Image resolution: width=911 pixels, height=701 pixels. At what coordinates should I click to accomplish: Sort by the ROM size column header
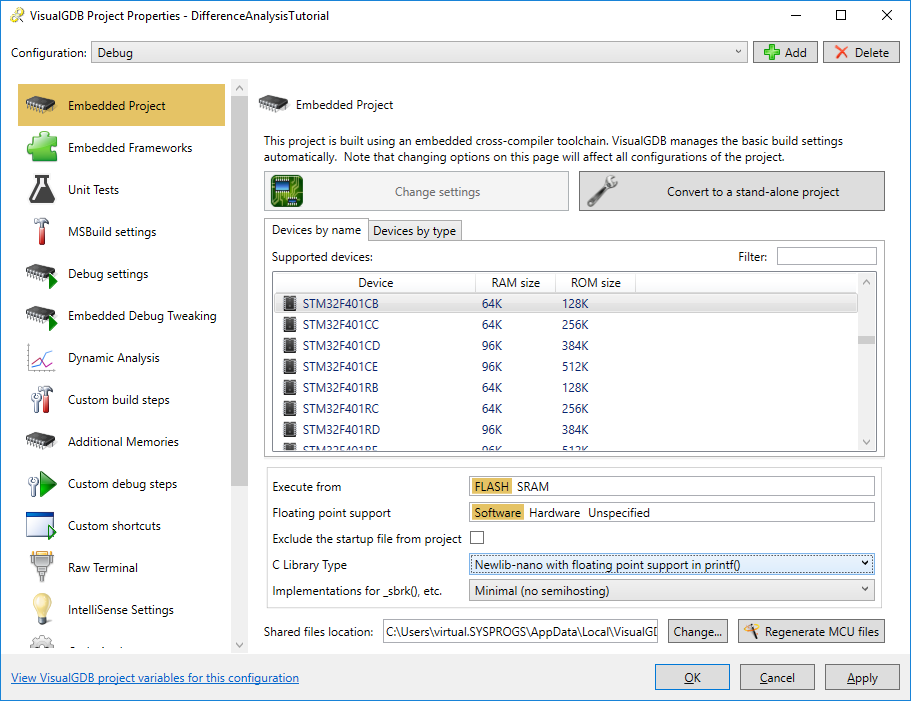(596, 282)
